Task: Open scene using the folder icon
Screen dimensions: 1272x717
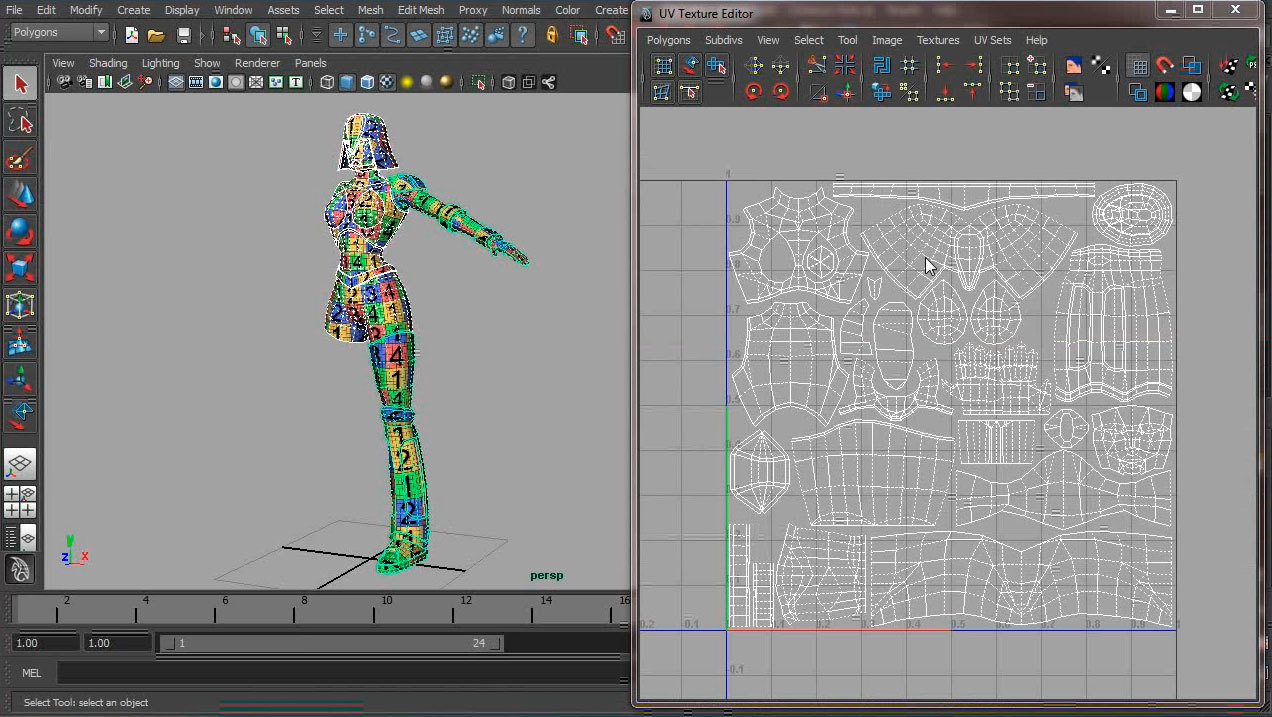Action: coord(156,35)
